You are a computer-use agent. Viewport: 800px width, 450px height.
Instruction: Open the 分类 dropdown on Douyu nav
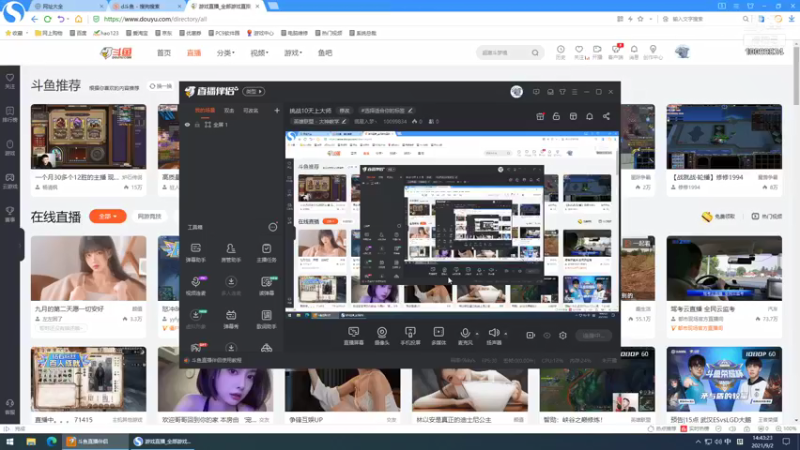point(226,53)
